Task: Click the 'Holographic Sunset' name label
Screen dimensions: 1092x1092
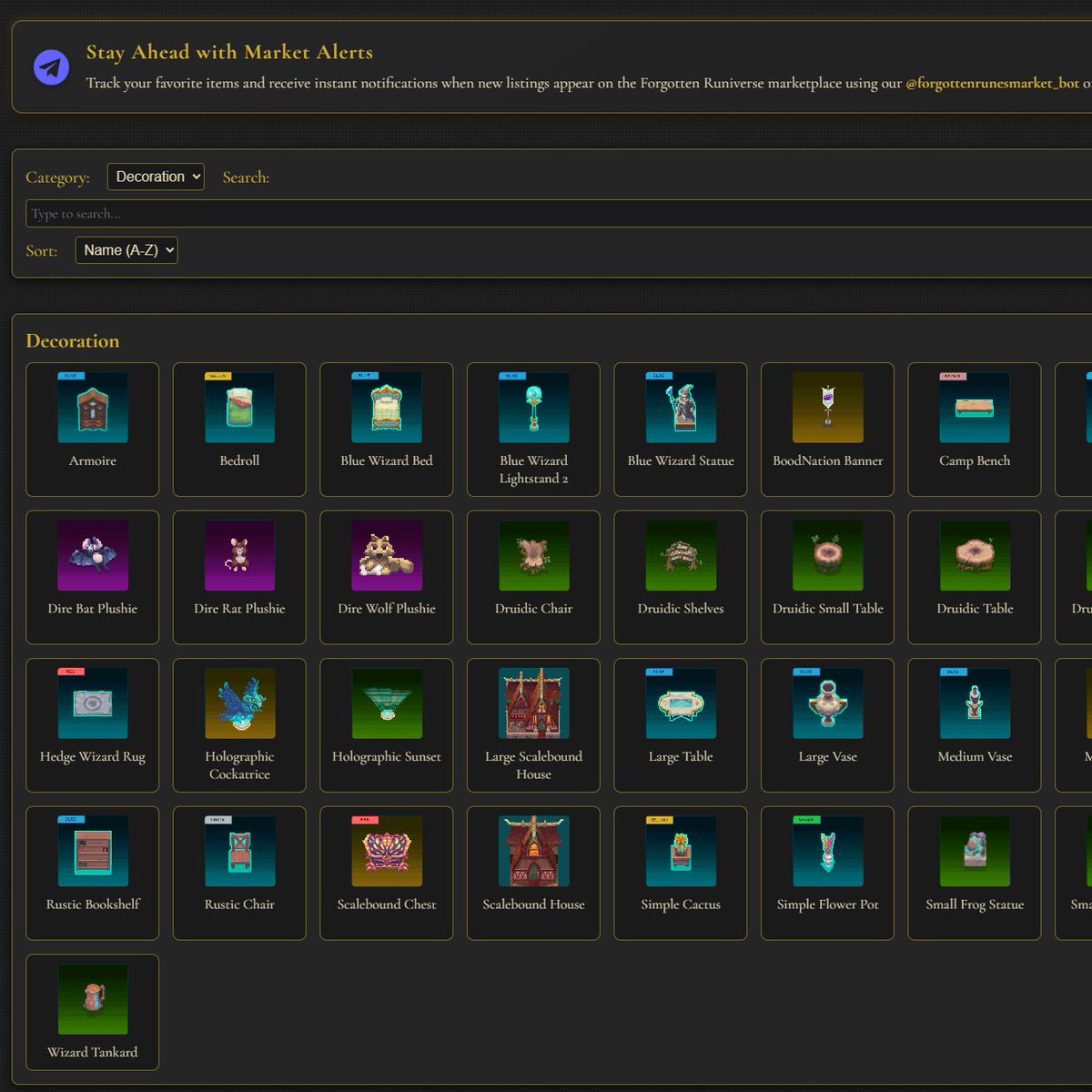Action: [387, 756]
